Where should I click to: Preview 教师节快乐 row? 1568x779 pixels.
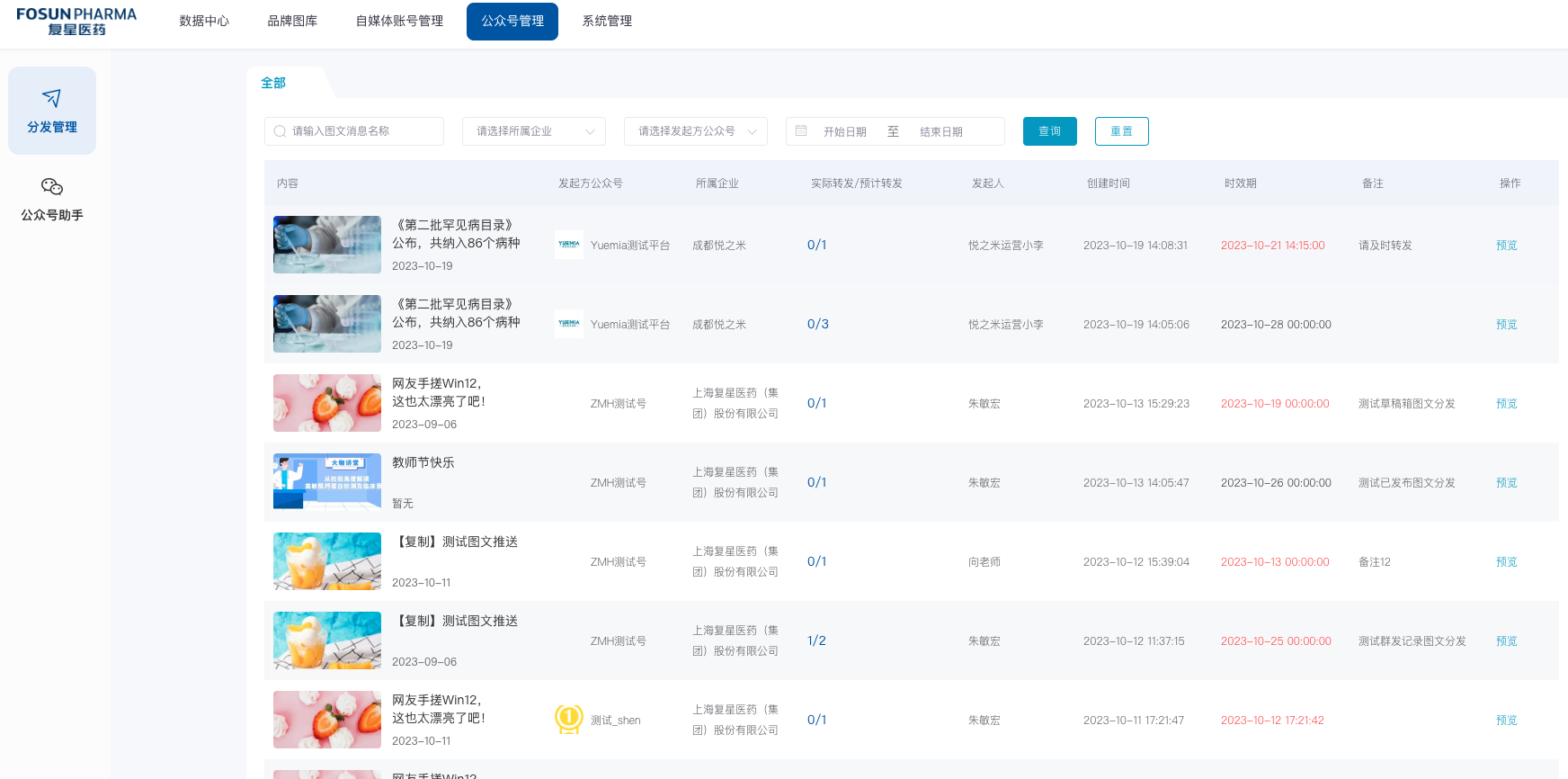pyautogui.click(x=1507, y=483)
